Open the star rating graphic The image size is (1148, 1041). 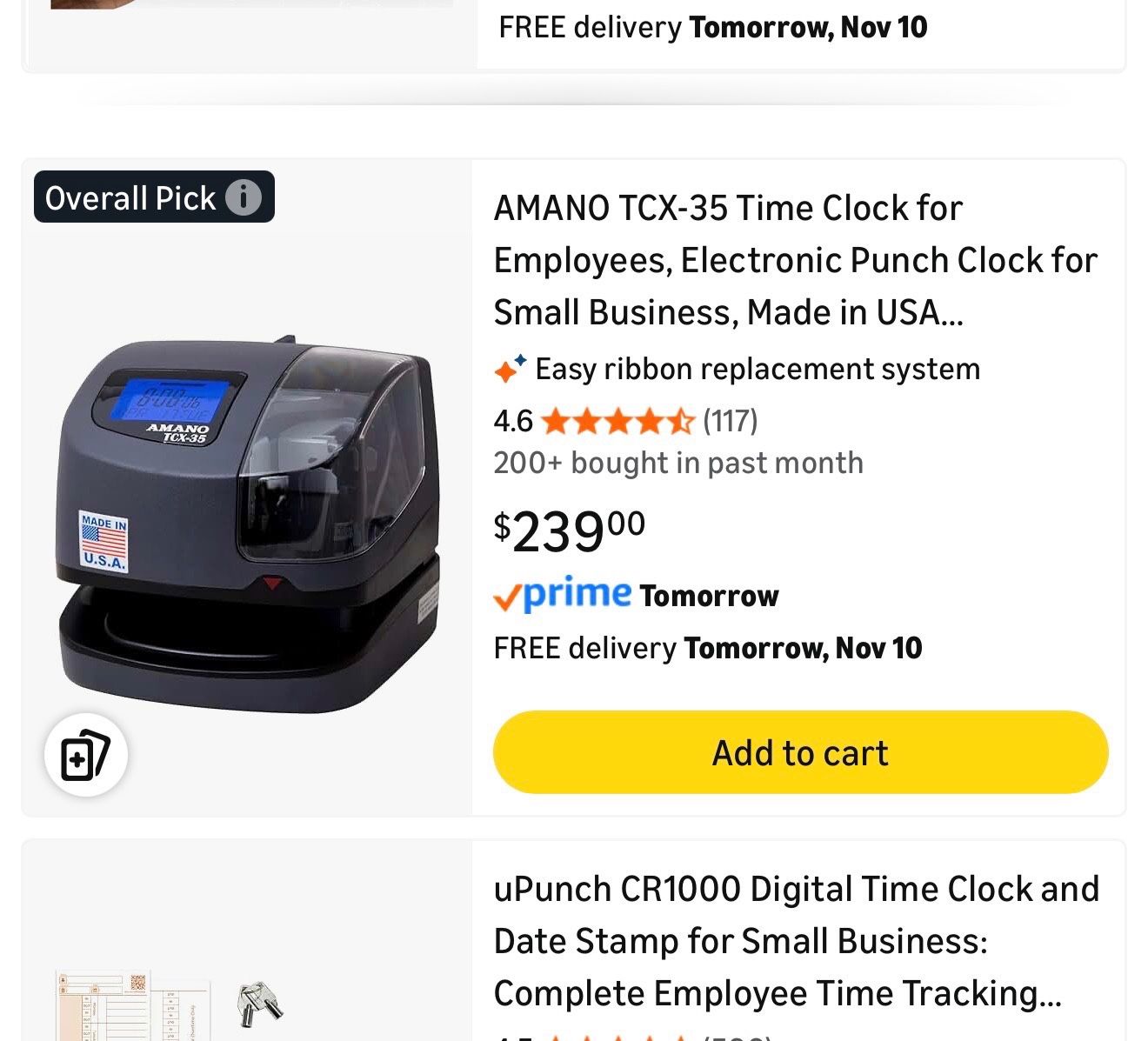[617, 422]
